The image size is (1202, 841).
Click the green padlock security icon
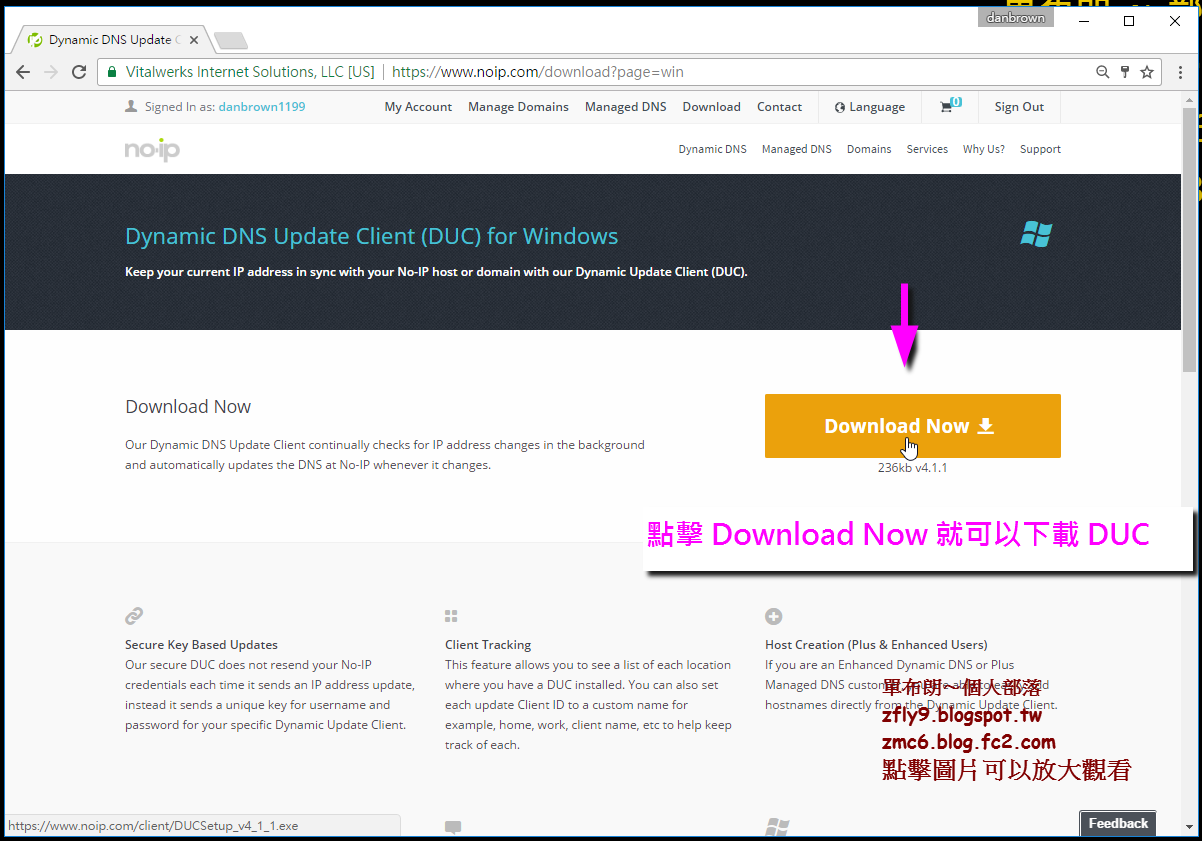pyautogui.click(x=112, y=72)
